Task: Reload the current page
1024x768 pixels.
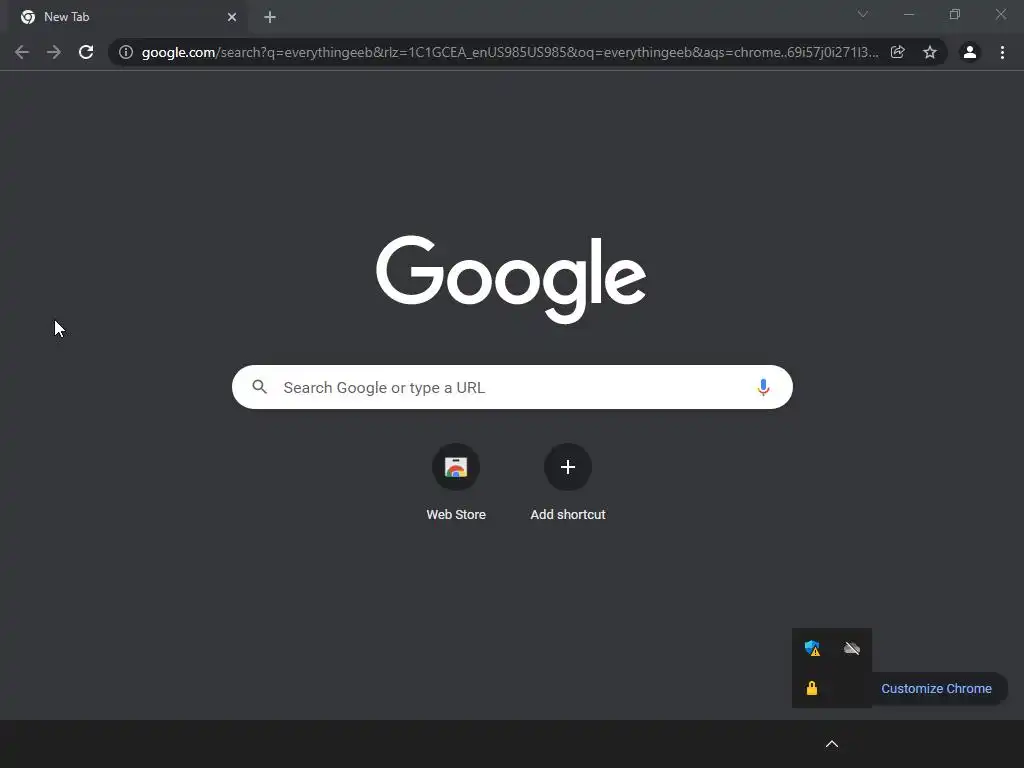Action: point(86,52)
